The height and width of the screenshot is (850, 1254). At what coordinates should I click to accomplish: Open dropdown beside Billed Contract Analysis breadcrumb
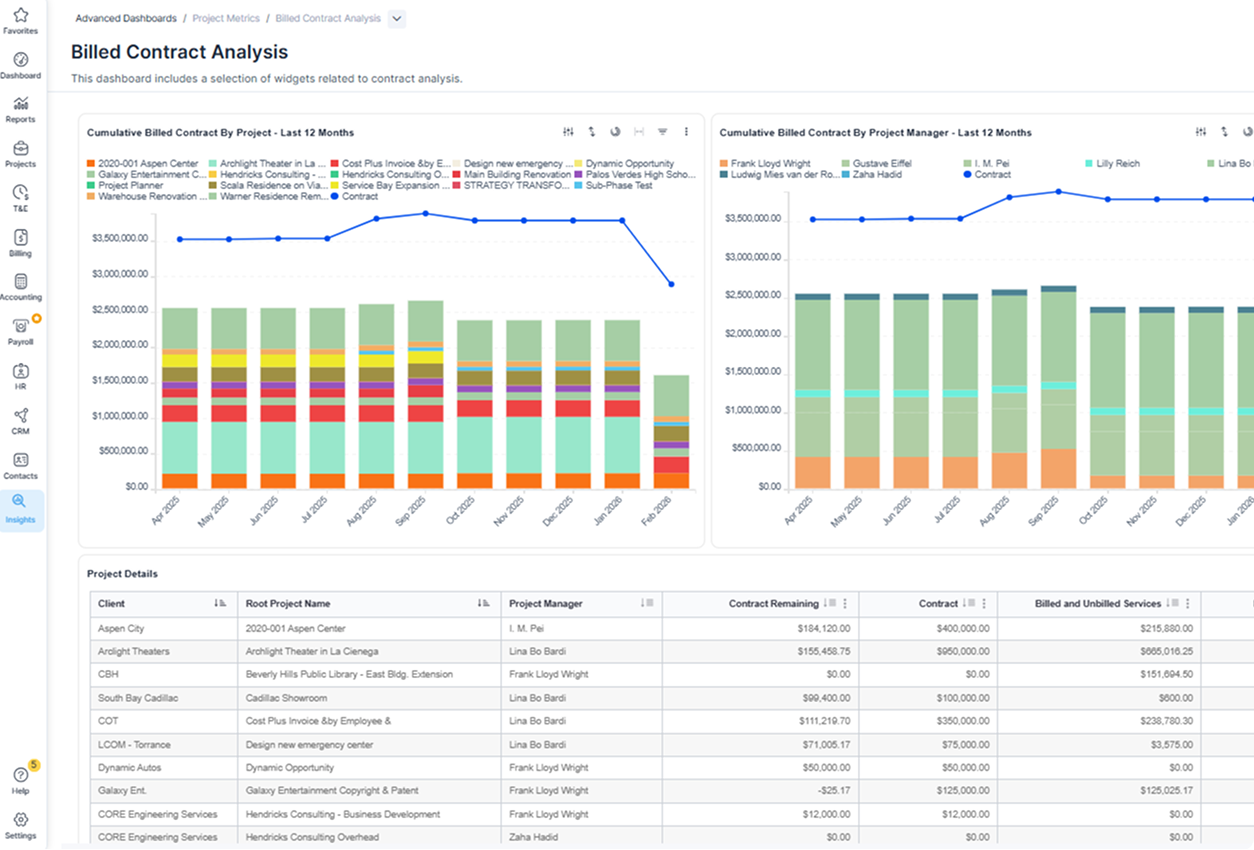(396, 18)
